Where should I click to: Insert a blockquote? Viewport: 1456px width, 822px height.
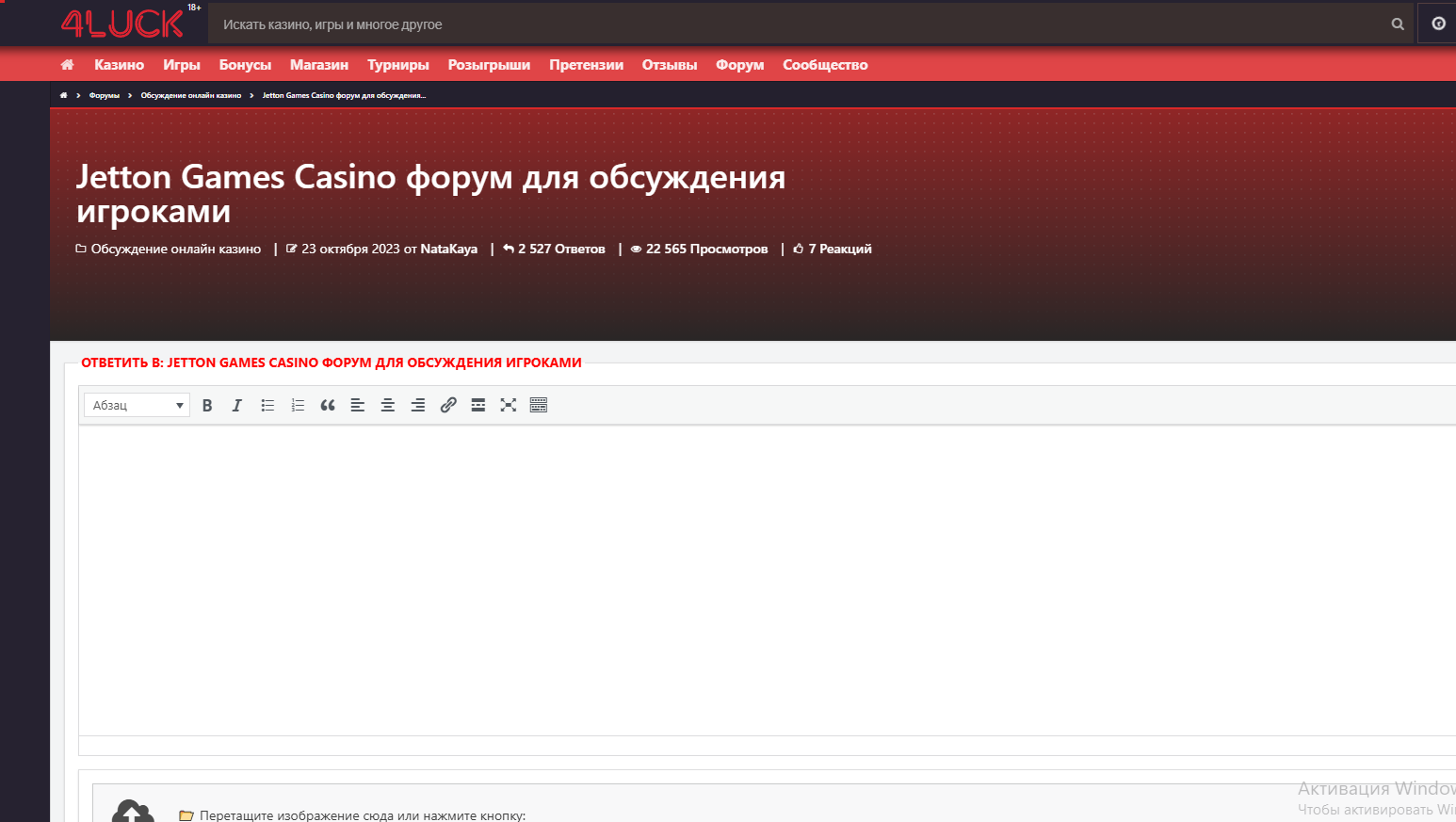(328, 405)
